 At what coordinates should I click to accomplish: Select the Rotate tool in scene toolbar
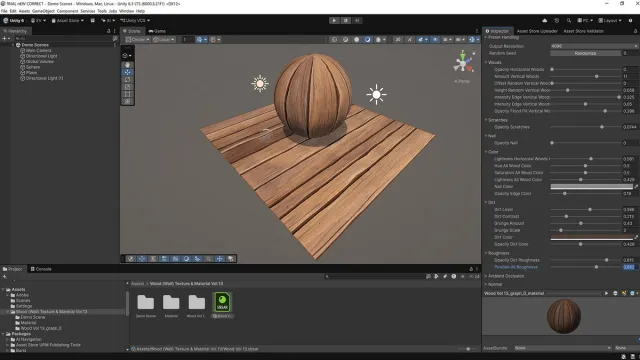[127, 80]
